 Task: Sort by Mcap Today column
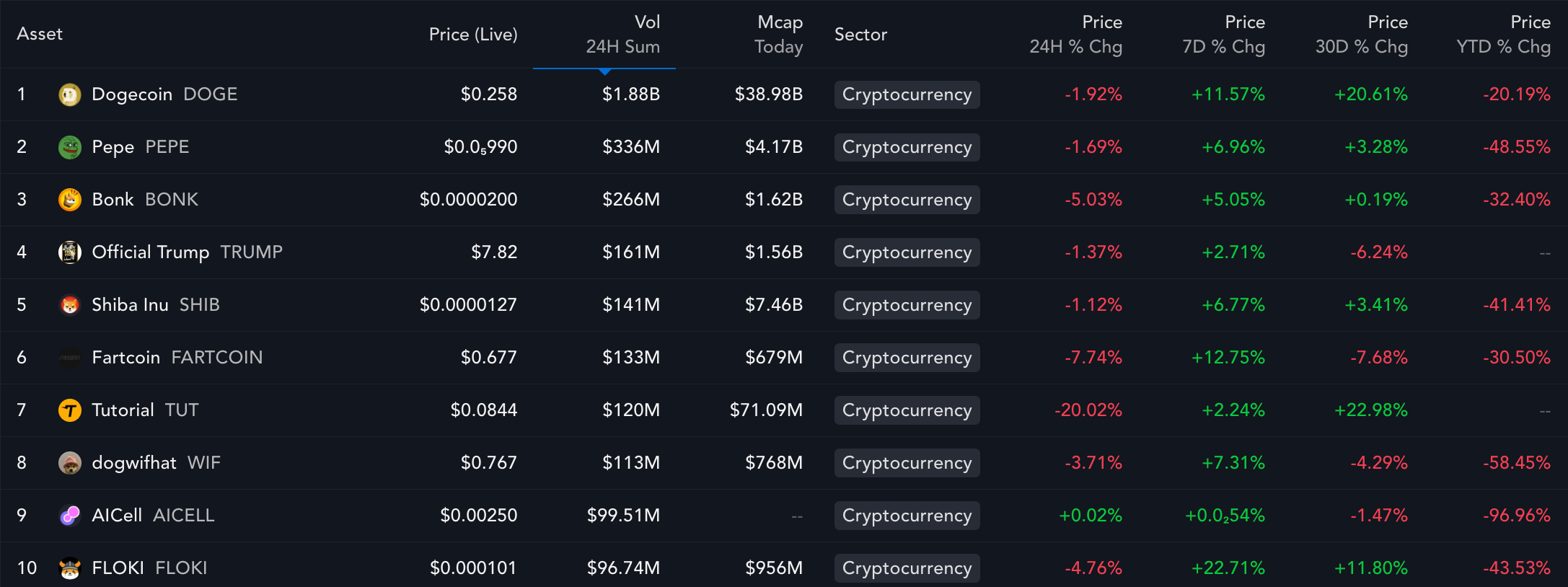tap(779, 34)
